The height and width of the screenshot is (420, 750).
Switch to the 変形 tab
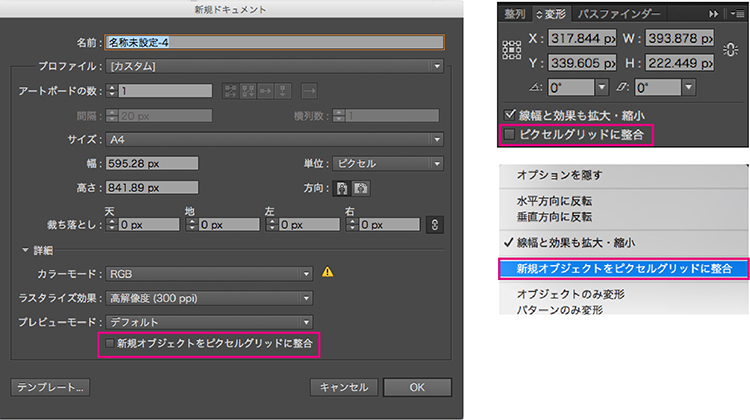click(x=551, y=14)
